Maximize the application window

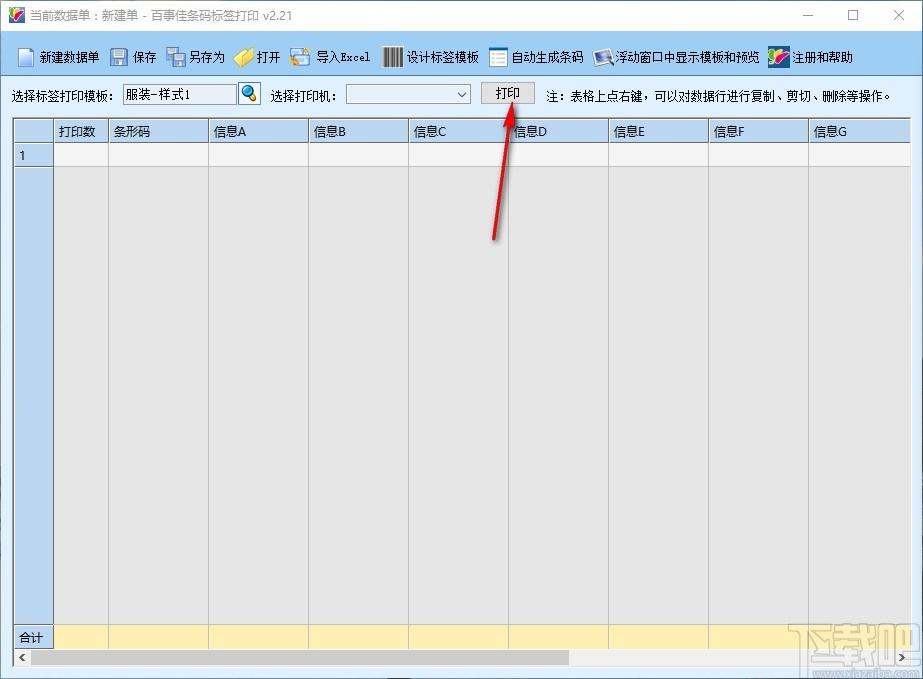pos(853,15)
